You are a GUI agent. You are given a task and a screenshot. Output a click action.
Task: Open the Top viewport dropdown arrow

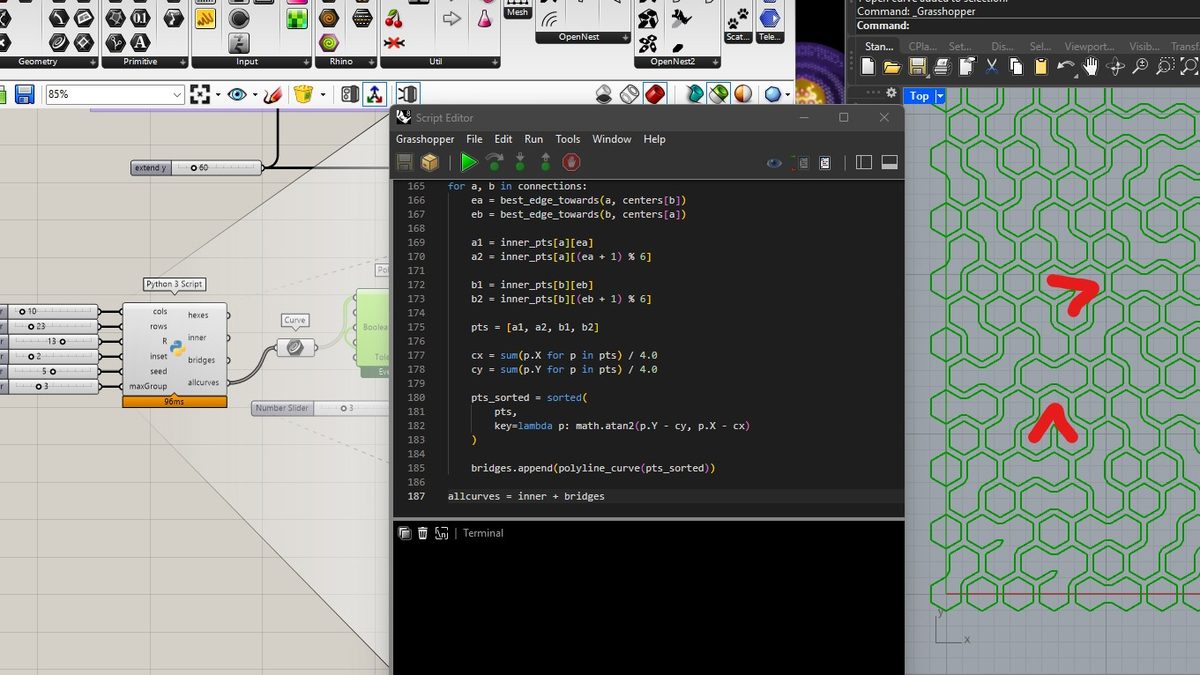(939, 96)
